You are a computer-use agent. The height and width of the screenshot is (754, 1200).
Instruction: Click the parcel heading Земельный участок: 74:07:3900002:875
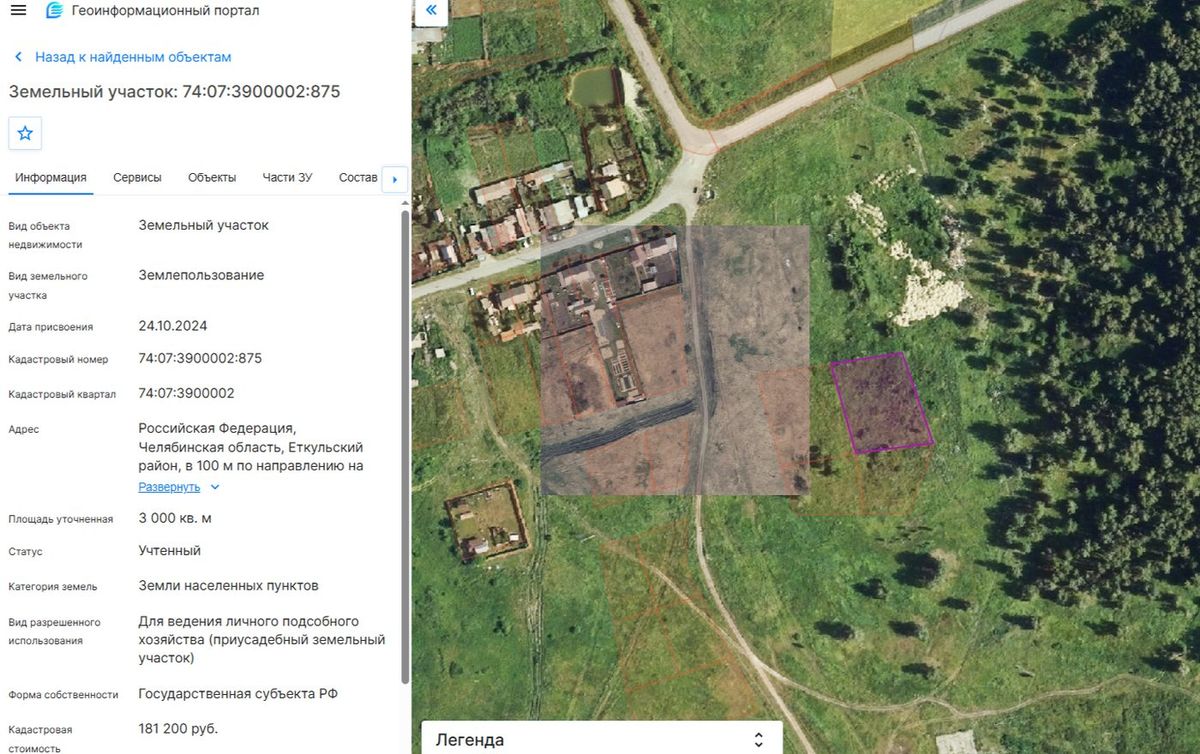175,92
